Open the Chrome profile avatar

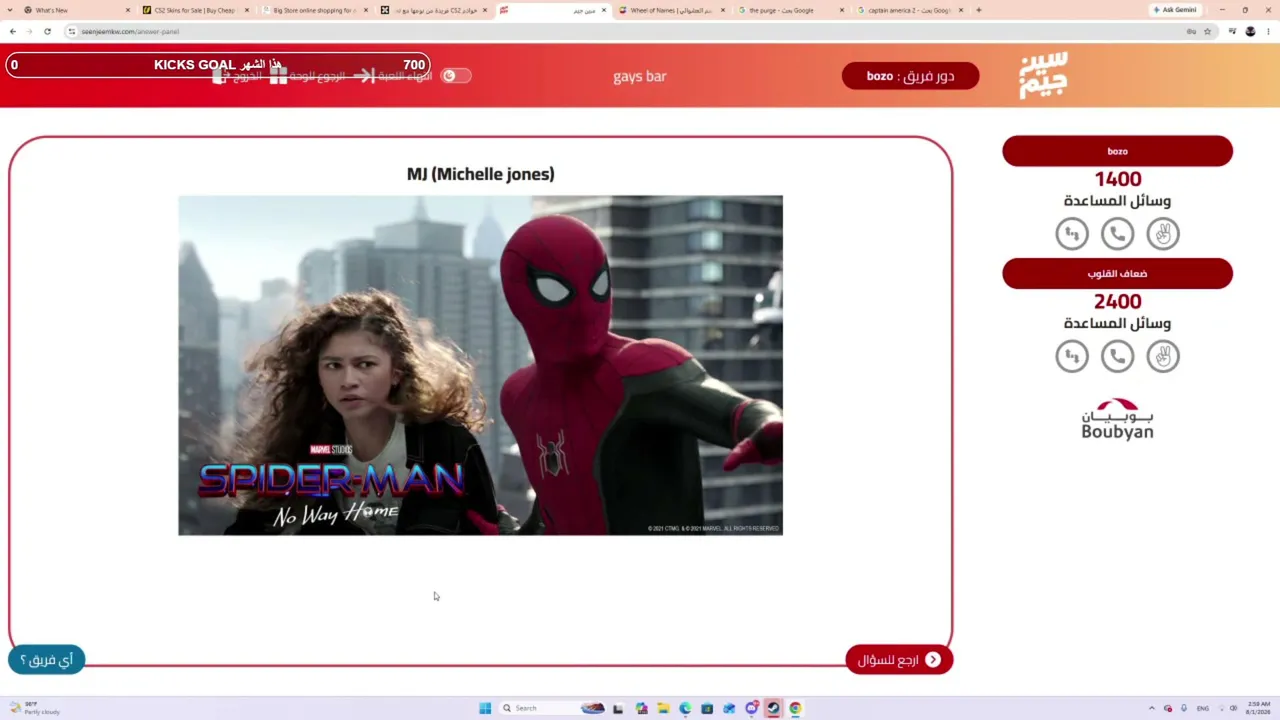pos(1250,31)
